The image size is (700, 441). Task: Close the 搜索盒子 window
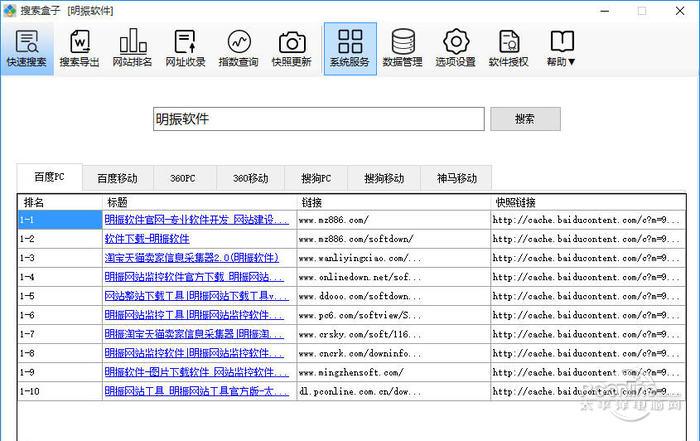(680, 11)
